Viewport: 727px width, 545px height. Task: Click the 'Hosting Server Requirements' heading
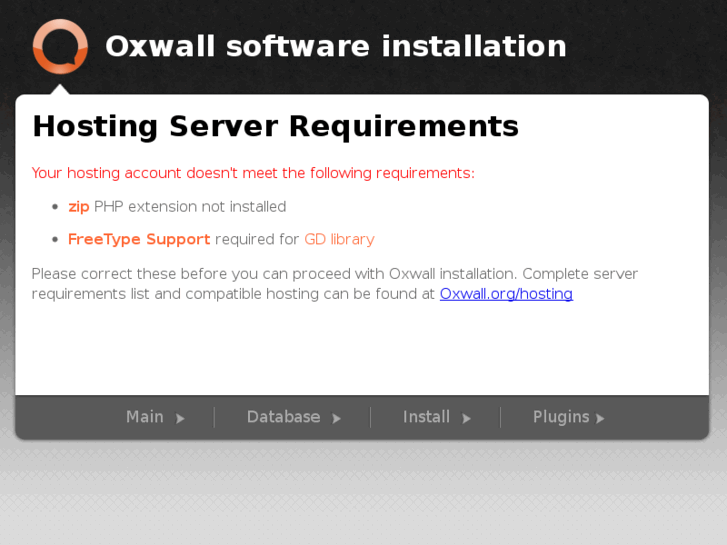275,127
